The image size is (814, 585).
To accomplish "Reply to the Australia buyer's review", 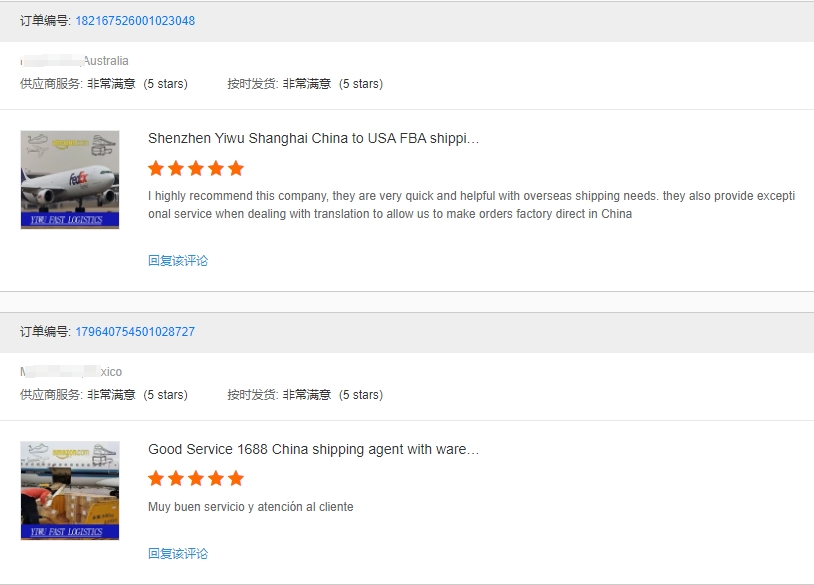I will [x=178, y=261].
